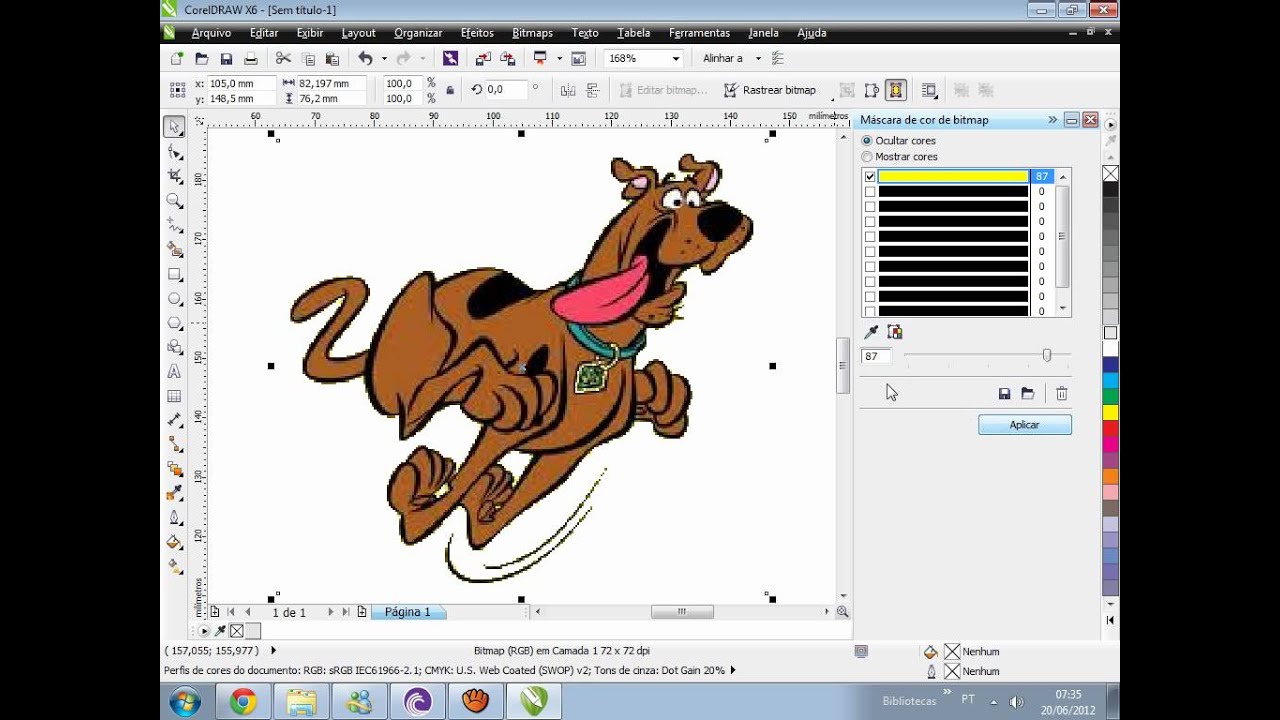This screenshot has height=720, width=1280.
Task: Click the rotation angle input field
Action: (x=507, y=90)
